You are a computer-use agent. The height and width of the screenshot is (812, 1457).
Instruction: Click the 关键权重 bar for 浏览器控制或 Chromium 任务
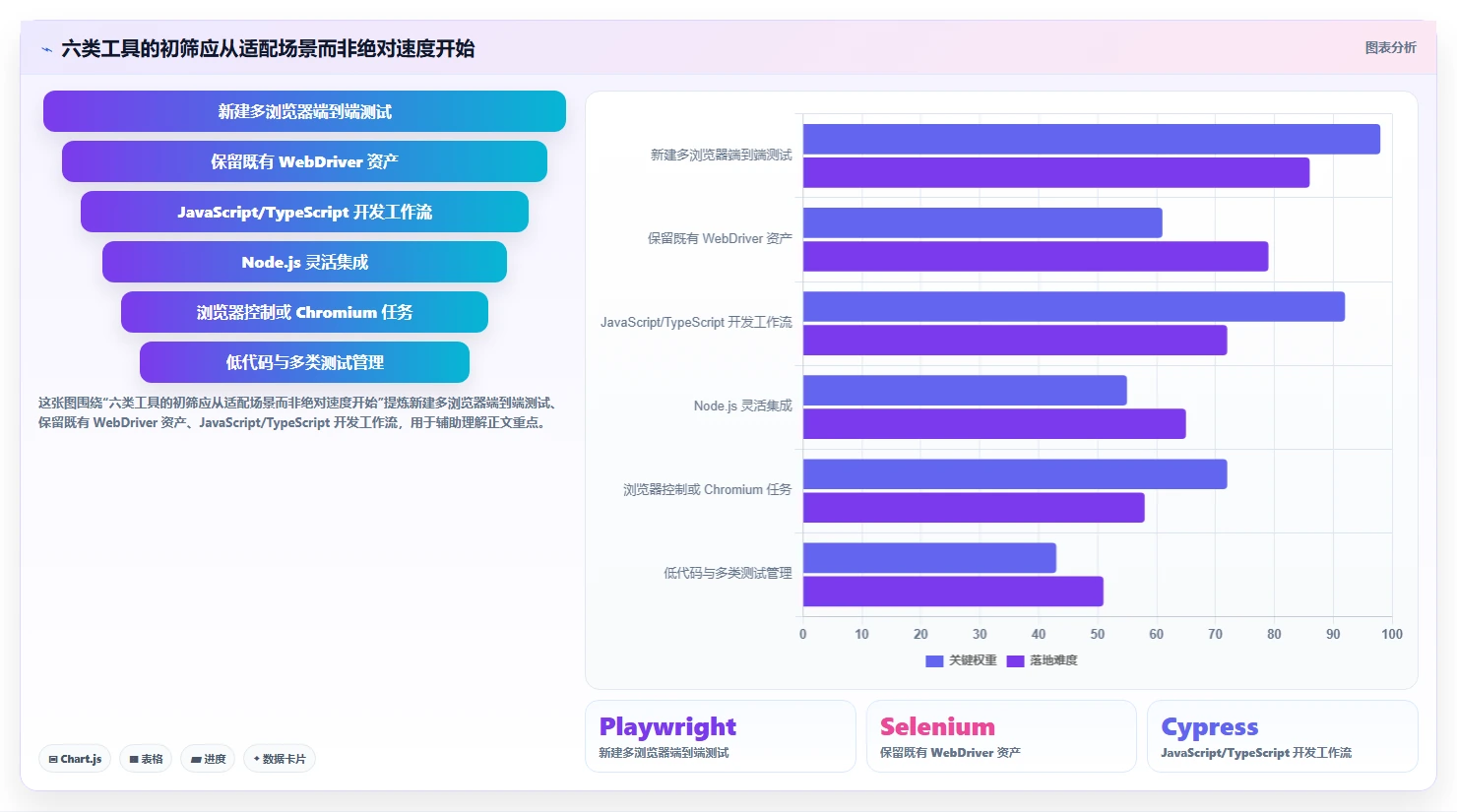click(1015, 473)
